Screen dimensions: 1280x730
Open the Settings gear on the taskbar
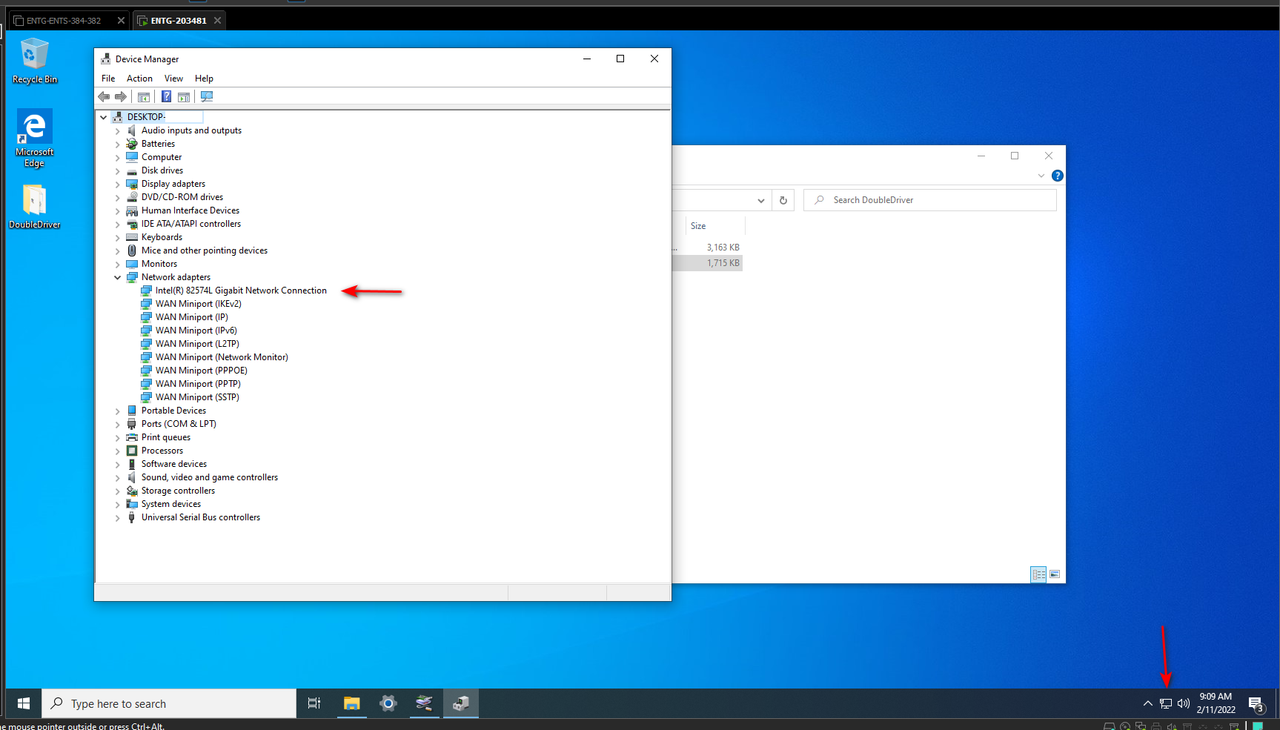(x=388, y=703)
